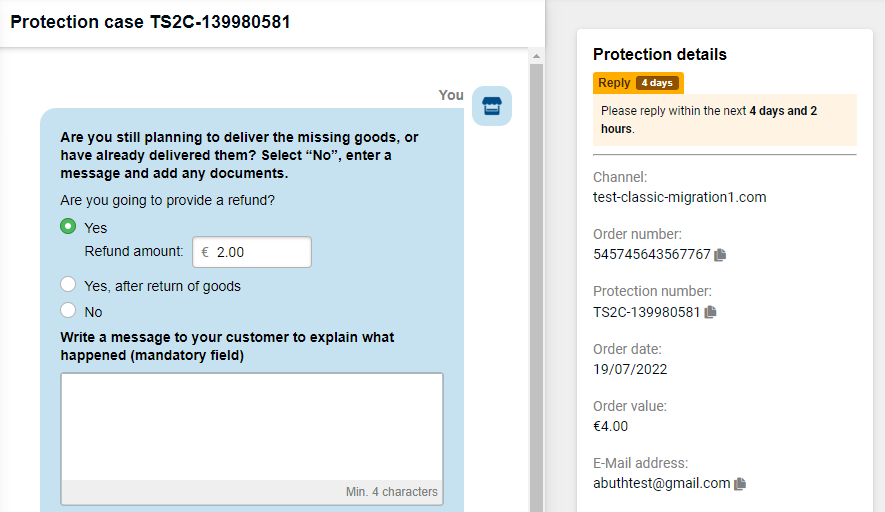Click the Refund amount input field
The width and height of the screenshot is (885, 512).
click(x=252, y=252)
